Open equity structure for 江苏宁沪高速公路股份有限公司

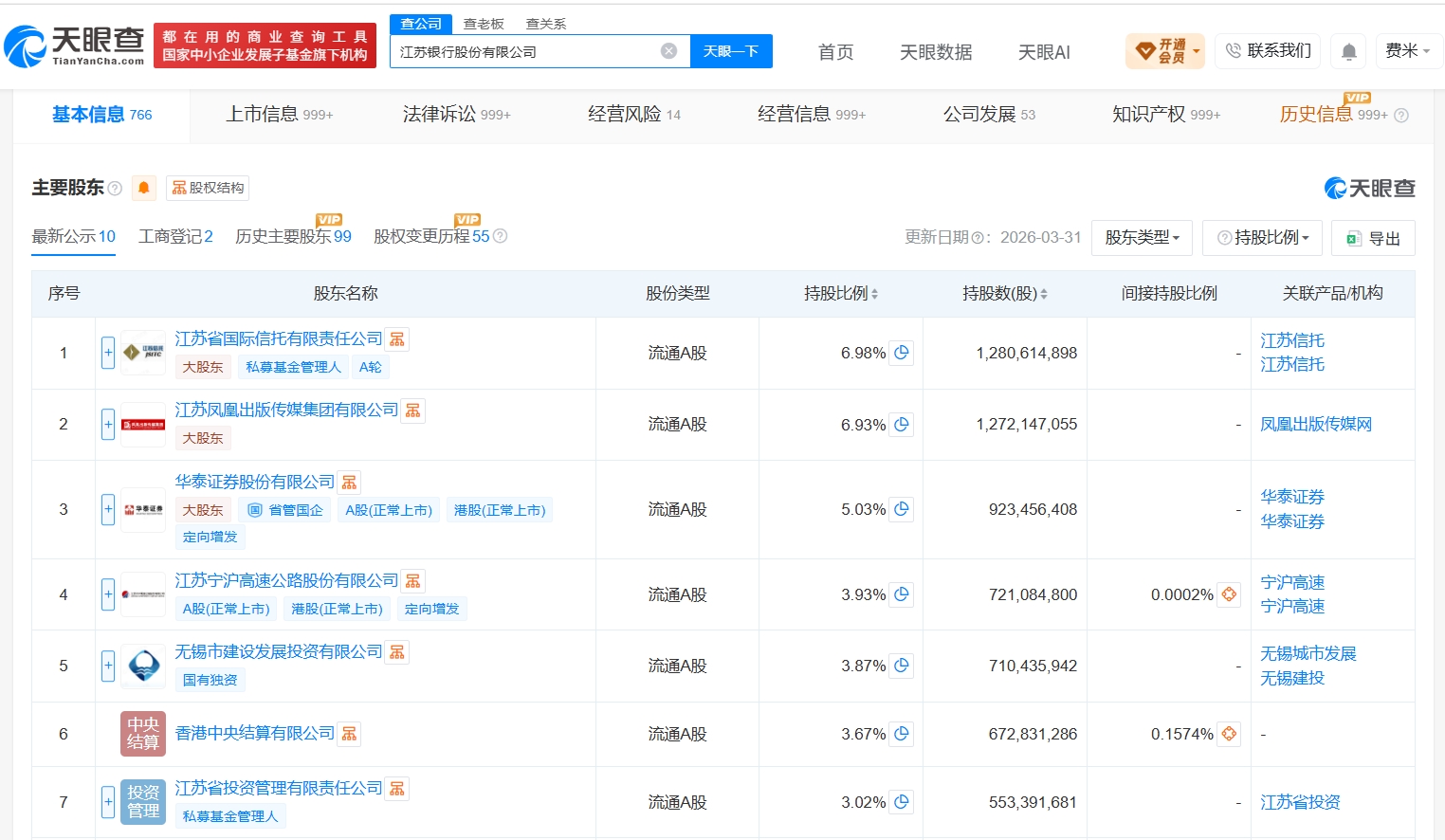(413, 581)
